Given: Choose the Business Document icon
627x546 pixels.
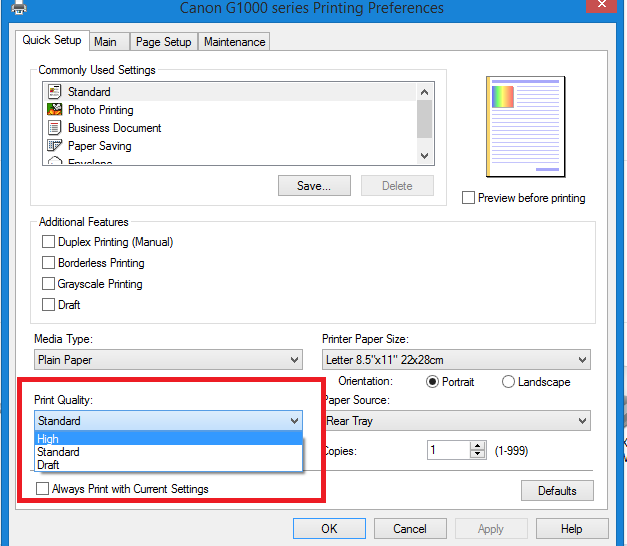Looking at the screenshot, I should pos(55,128).
